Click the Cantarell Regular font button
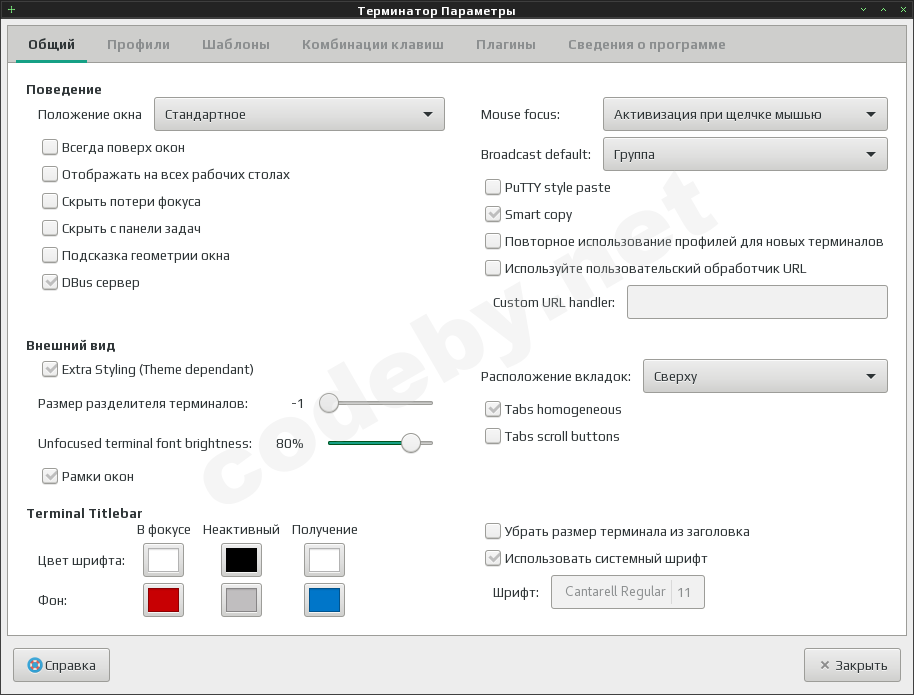This screenshot has width=914, height=695. click(x=628, y=592)
